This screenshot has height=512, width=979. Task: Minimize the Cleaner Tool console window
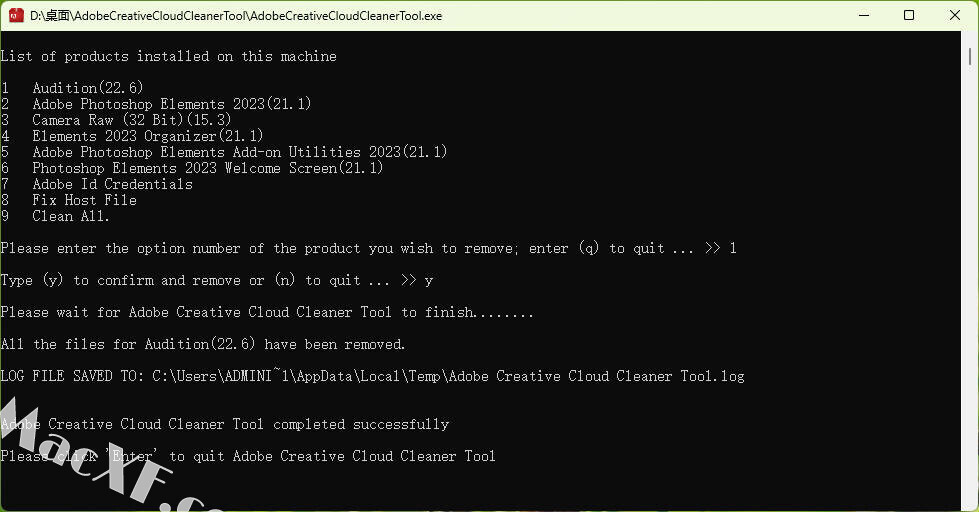864,15
